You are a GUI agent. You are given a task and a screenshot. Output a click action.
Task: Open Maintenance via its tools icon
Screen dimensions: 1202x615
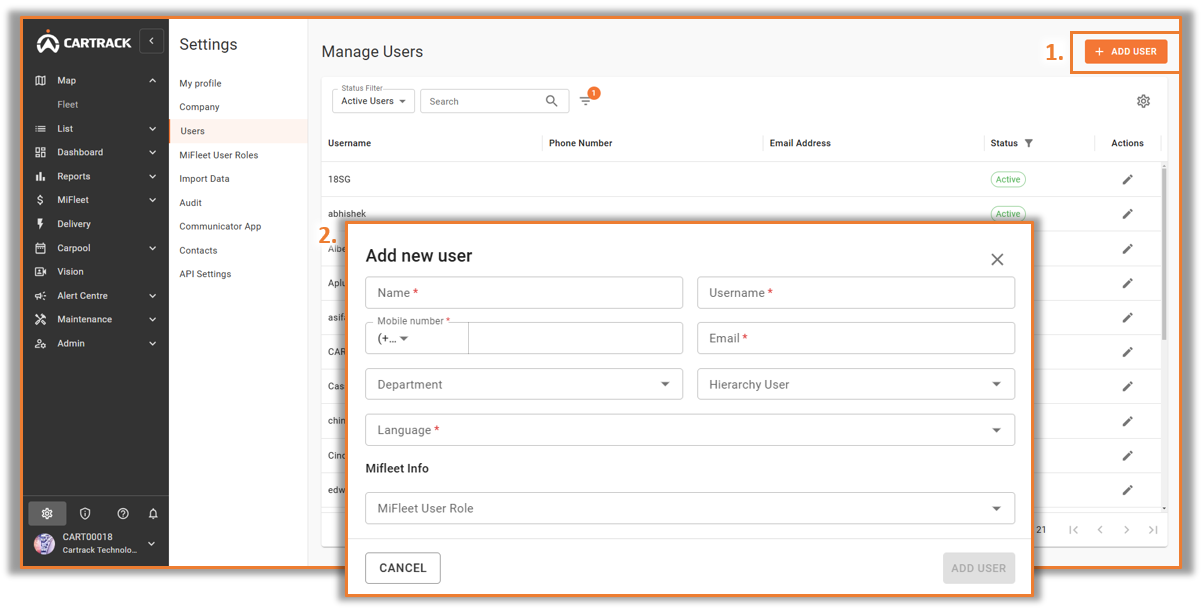click(x=41, y=320)
